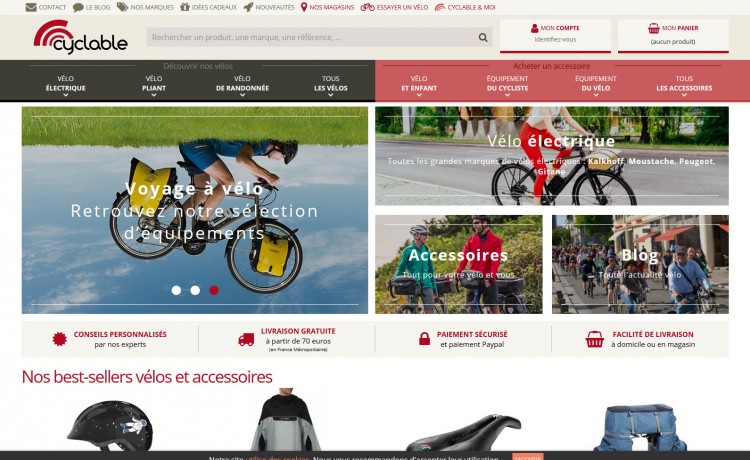
Task: Open the Mon Panier basket icon
Action: coord(653,28)
